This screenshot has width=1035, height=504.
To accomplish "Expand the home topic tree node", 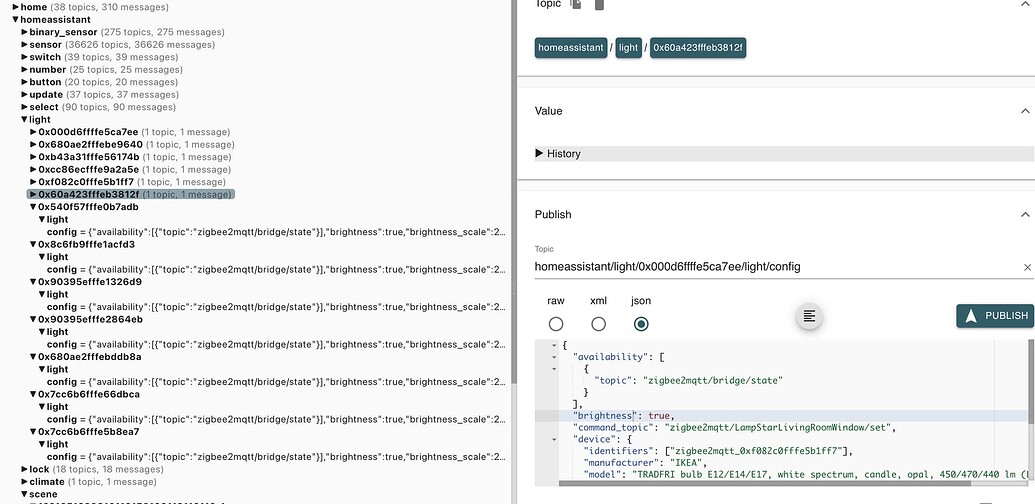I will [x=16, y=7].
